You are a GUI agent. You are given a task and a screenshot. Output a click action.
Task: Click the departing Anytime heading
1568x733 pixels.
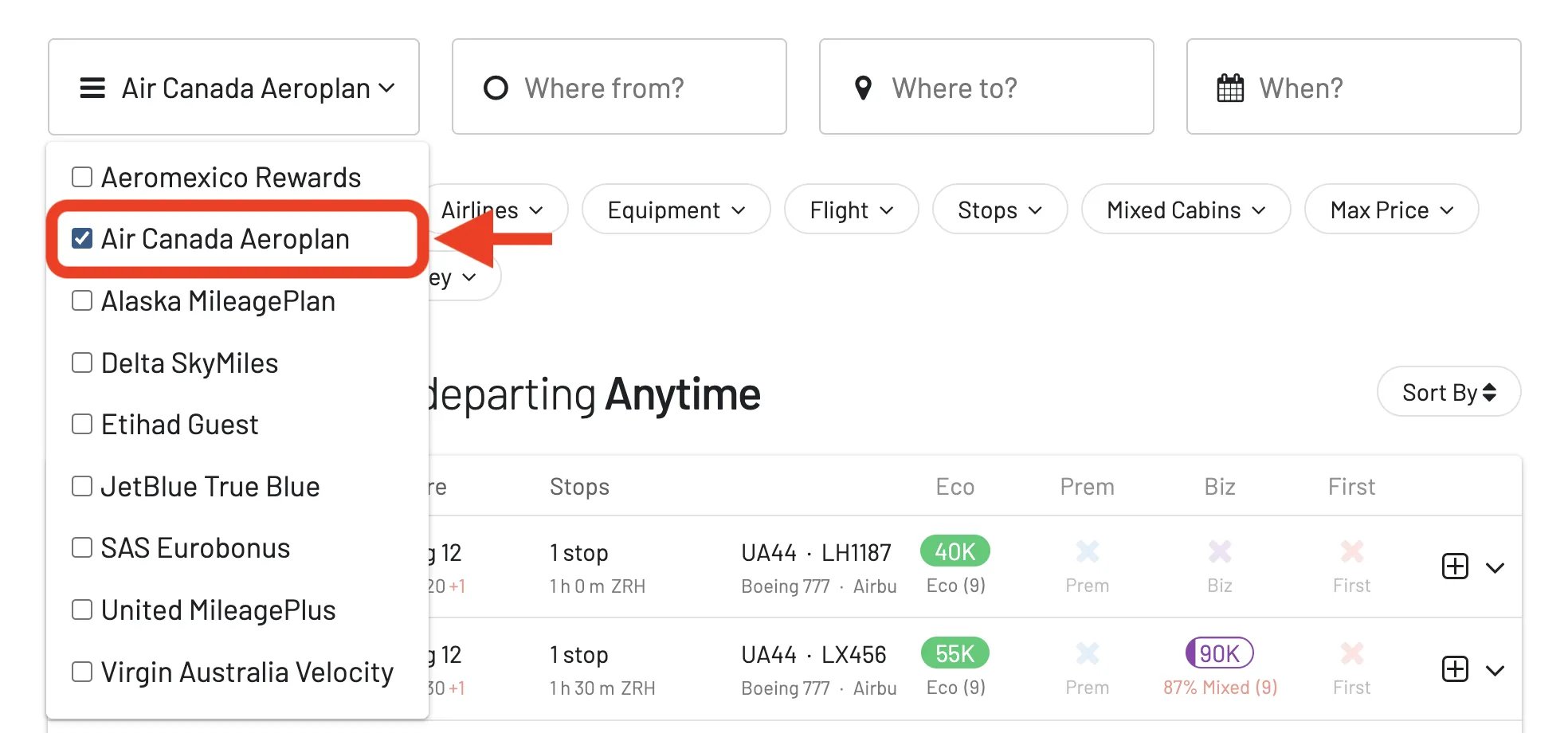point(594,394)
